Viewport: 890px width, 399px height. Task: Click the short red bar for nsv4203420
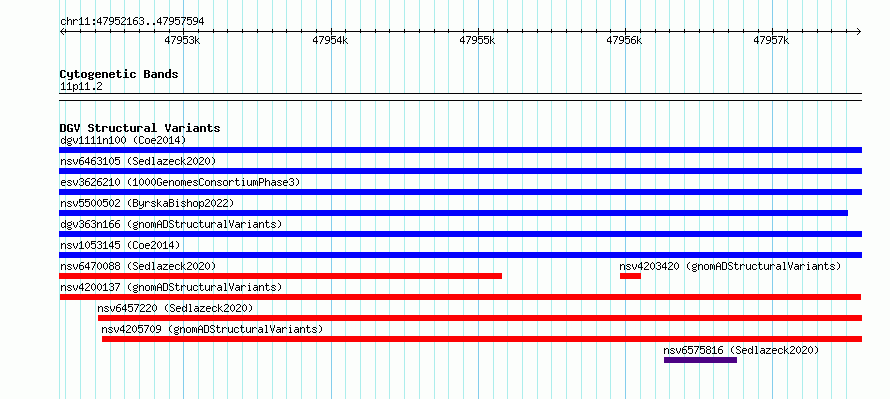(630, 276)
